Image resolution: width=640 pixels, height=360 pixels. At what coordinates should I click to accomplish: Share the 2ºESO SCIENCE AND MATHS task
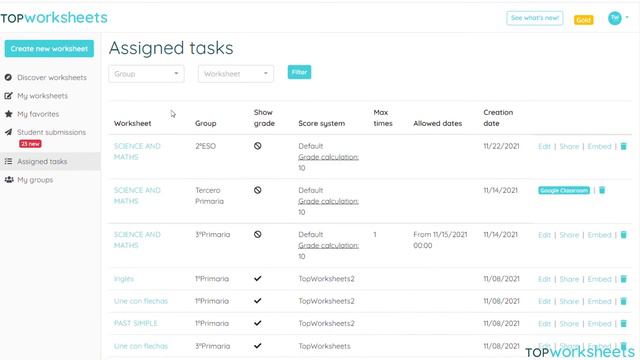569,146
